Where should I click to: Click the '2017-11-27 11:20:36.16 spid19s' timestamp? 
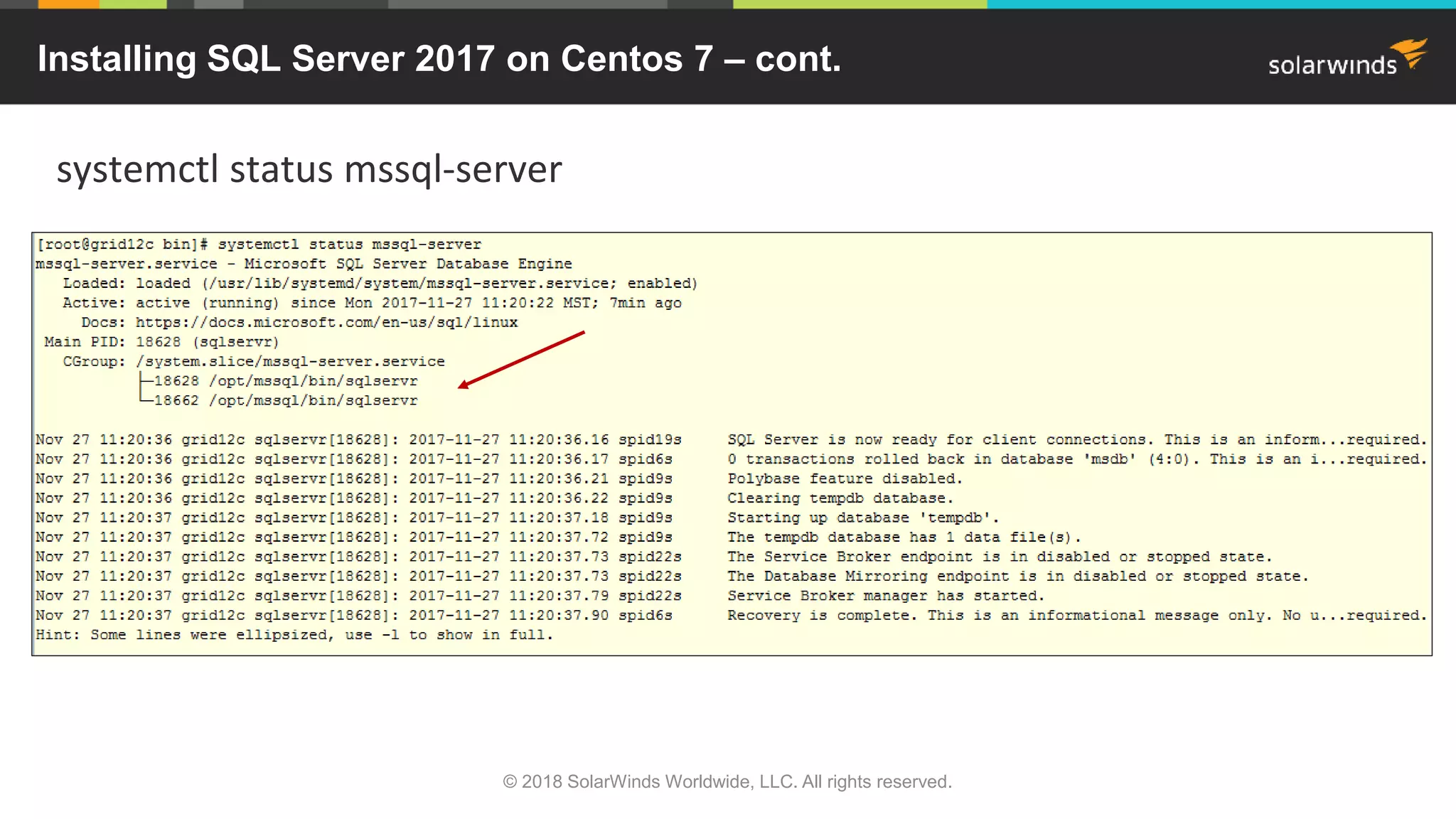pyautogui.click(x=545, y=440)
